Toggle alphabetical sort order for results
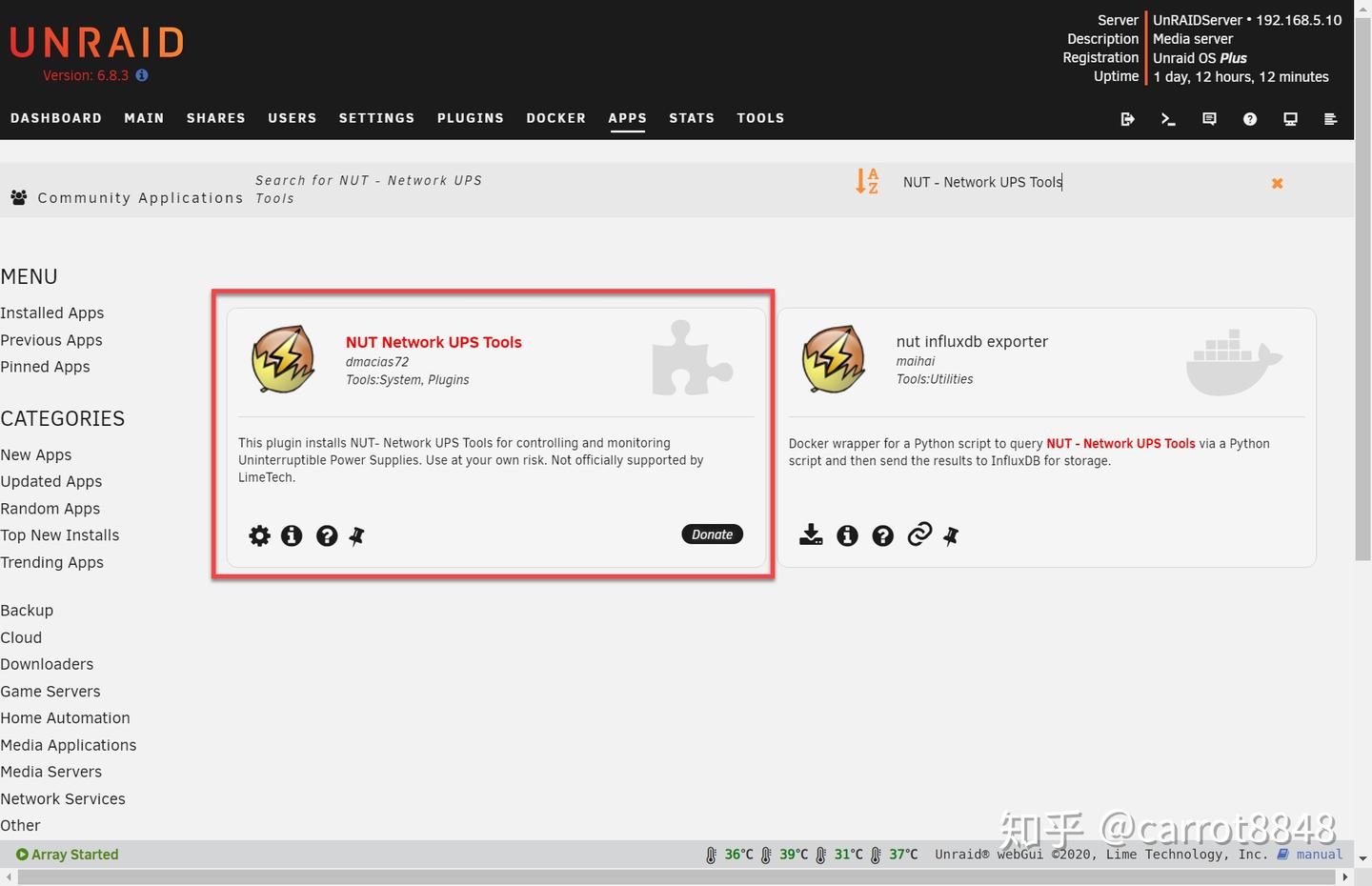This screenshot has width=1372, height=886. coord(867,181)
